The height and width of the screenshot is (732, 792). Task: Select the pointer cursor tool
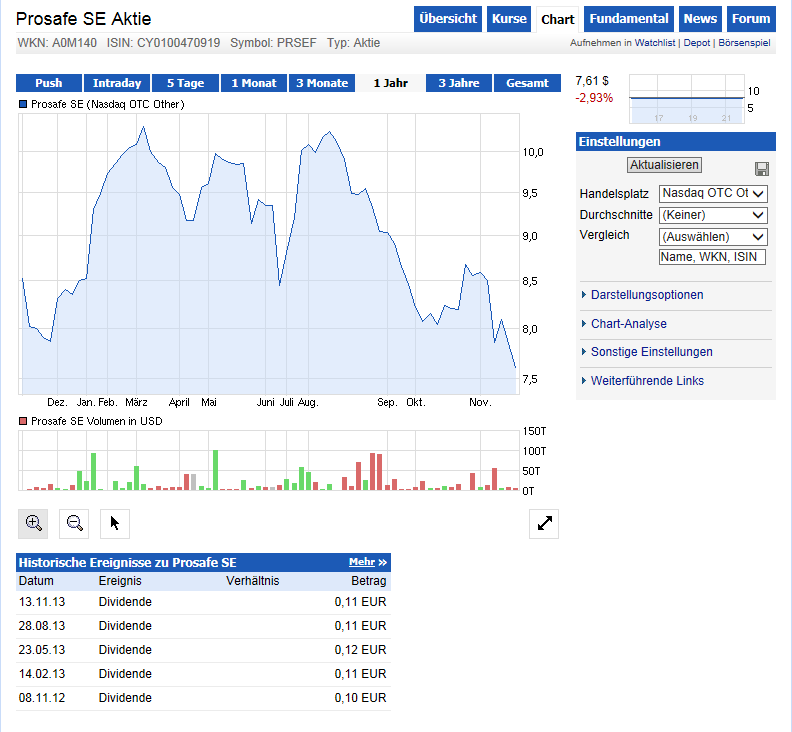pyautogui.click(x=115, y=523)
